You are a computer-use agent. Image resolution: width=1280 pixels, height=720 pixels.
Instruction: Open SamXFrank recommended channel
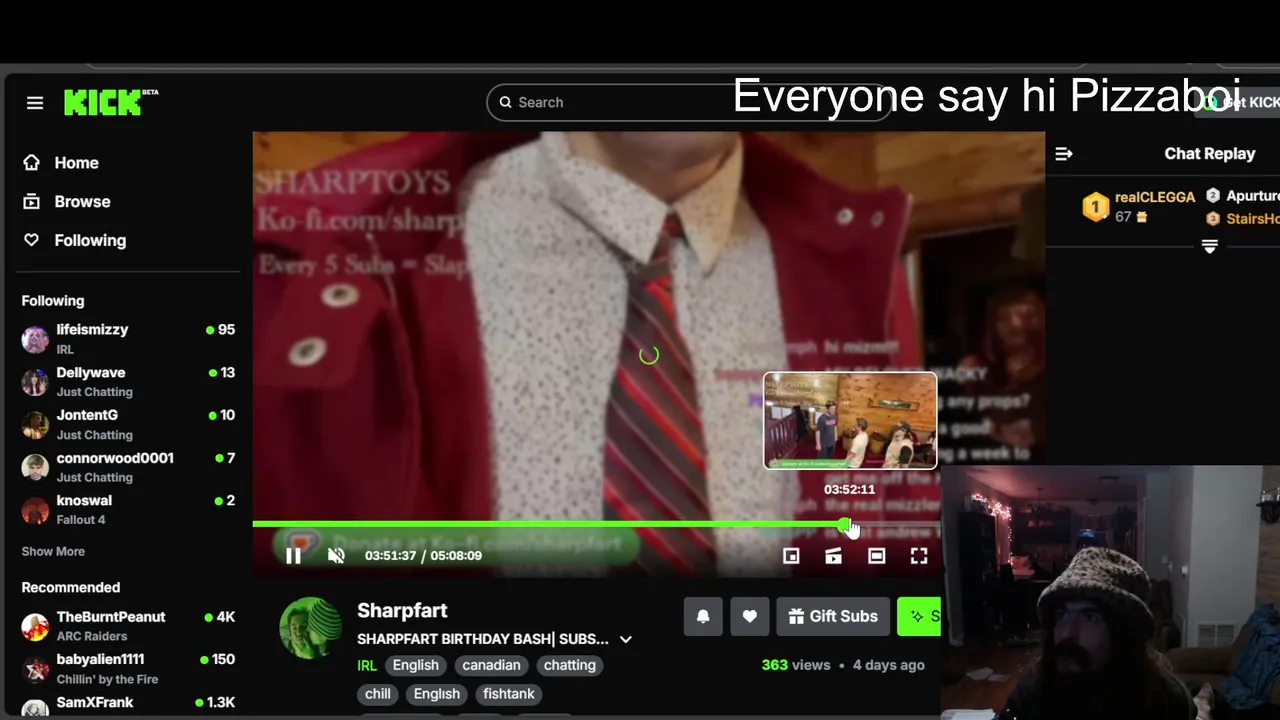tap(128, 706)
